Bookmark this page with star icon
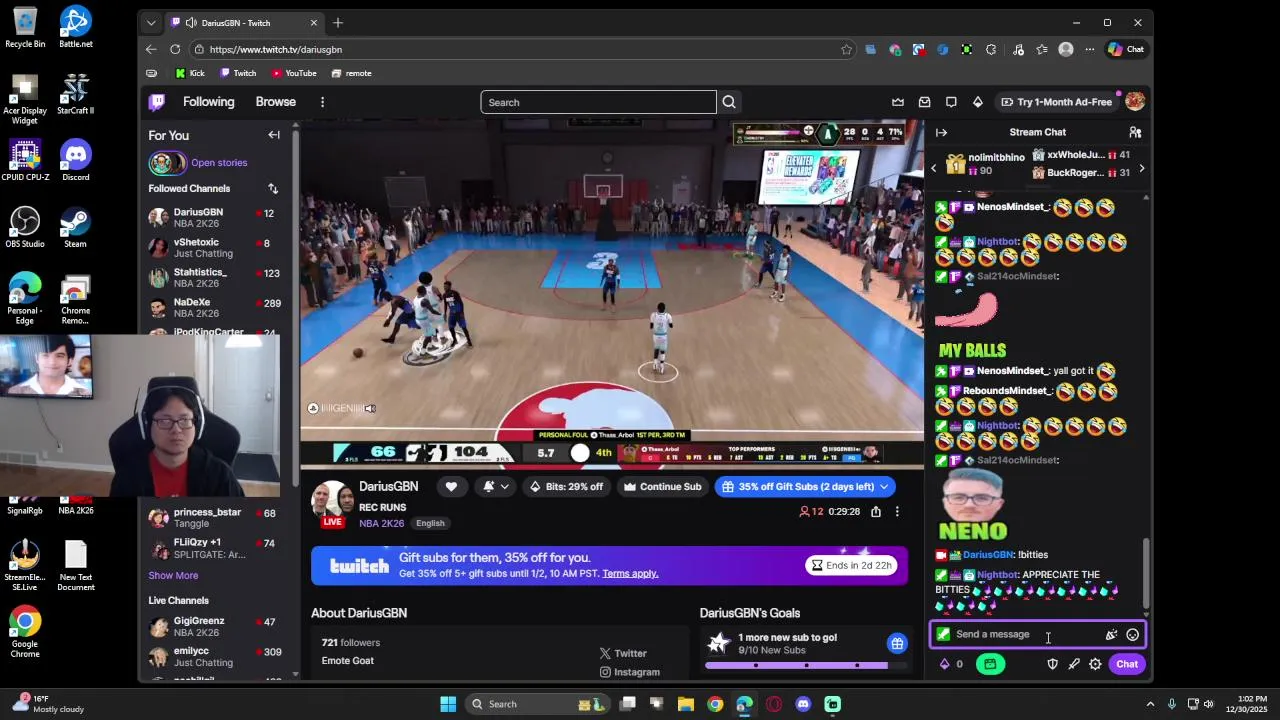This screenshot has height=720, width=1280. click(x=846, y=49)
